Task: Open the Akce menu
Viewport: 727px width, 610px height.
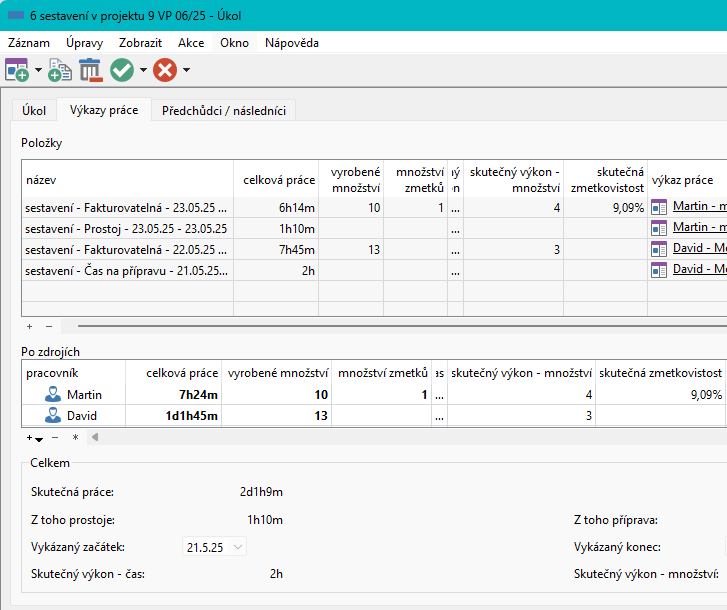Action: click(191, 43)
